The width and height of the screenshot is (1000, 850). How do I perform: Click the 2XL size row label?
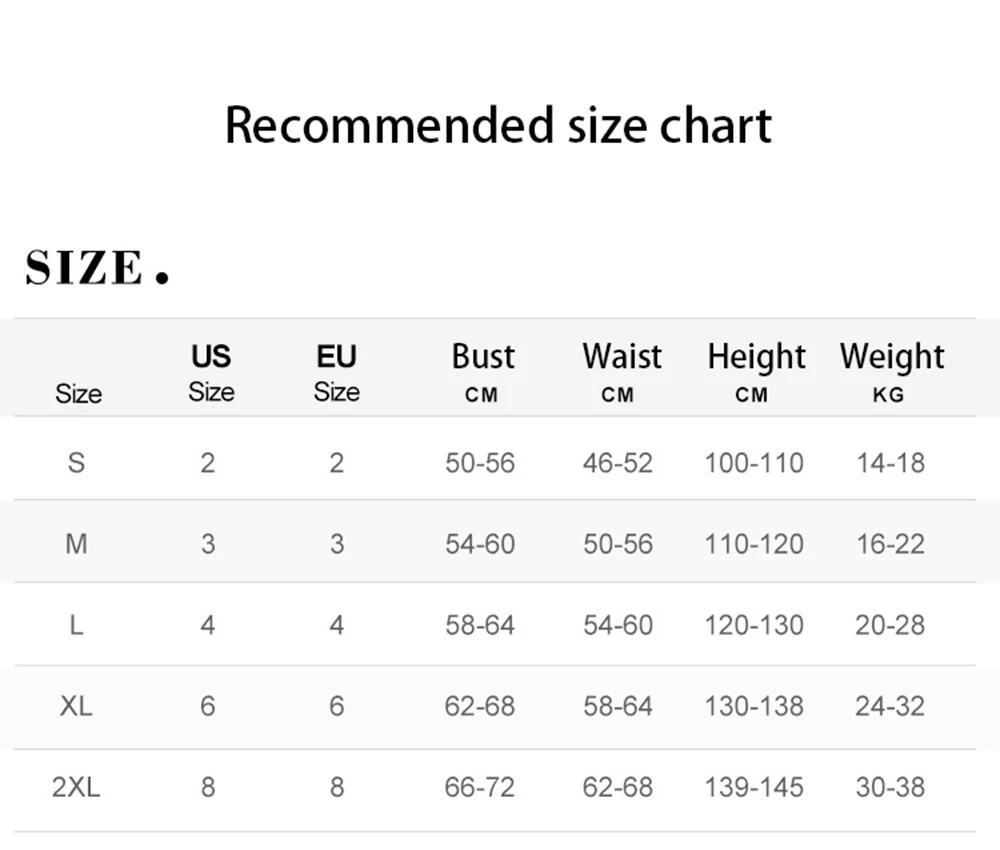[x=76, y=787]
